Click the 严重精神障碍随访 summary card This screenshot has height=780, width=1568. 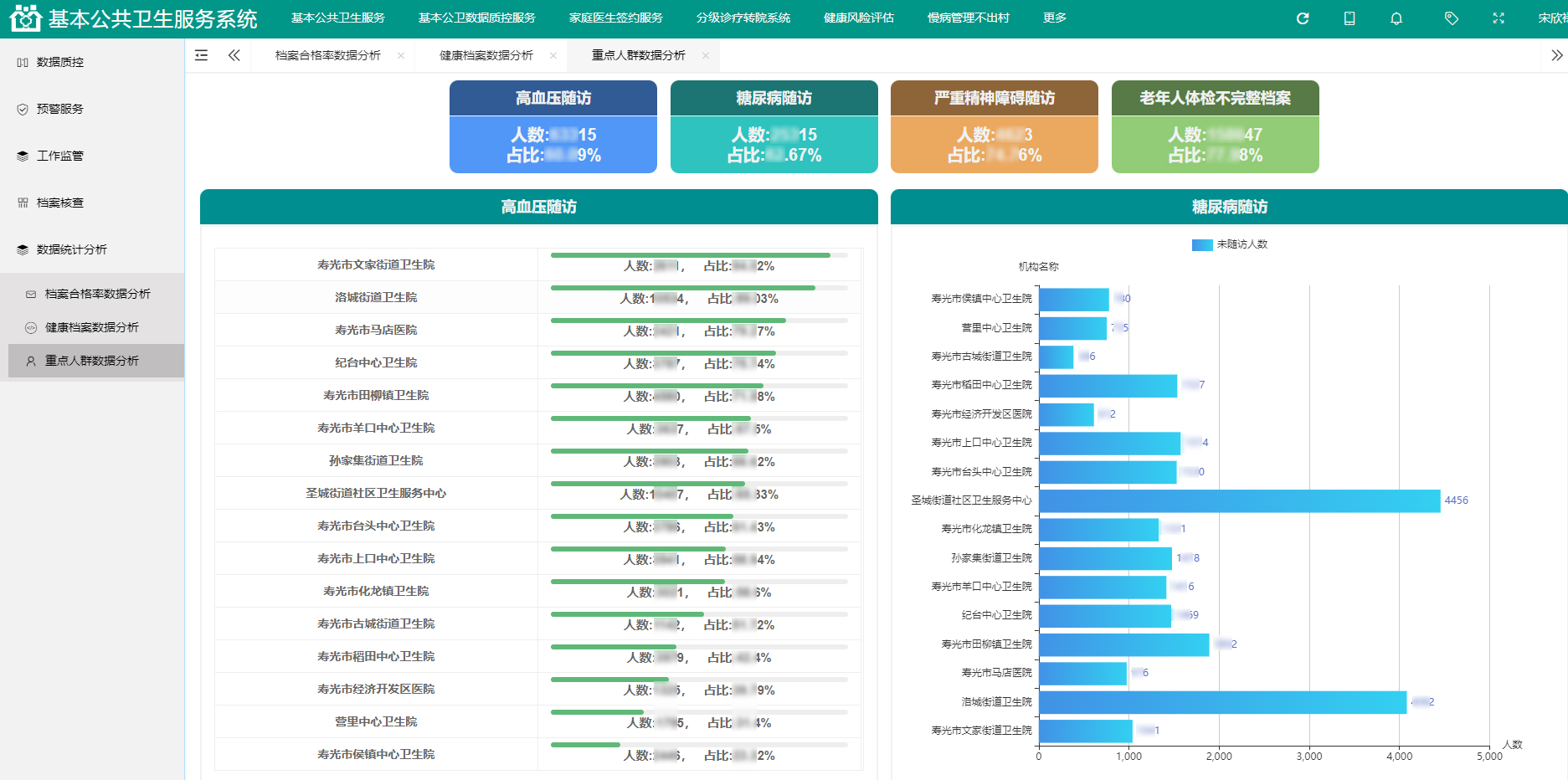[994, 126]
